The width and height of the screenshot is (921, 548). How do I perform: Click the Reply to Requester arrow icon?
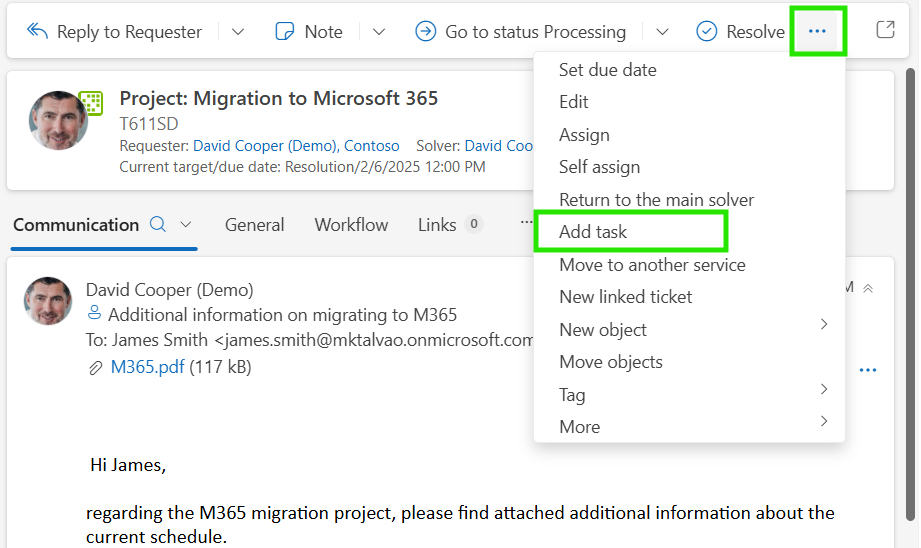[38, 31]
